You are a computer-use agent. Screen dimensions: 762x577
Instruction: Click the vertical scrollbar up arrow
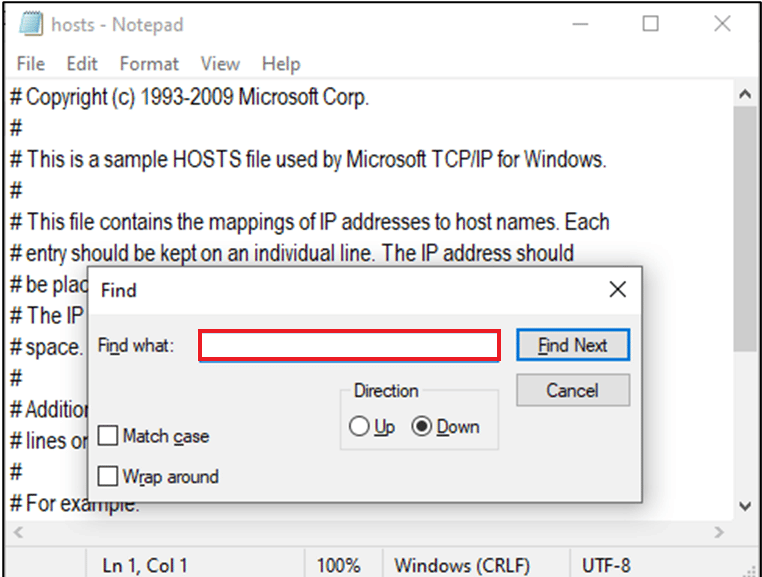pyautogui.click(x=745, y=94)
